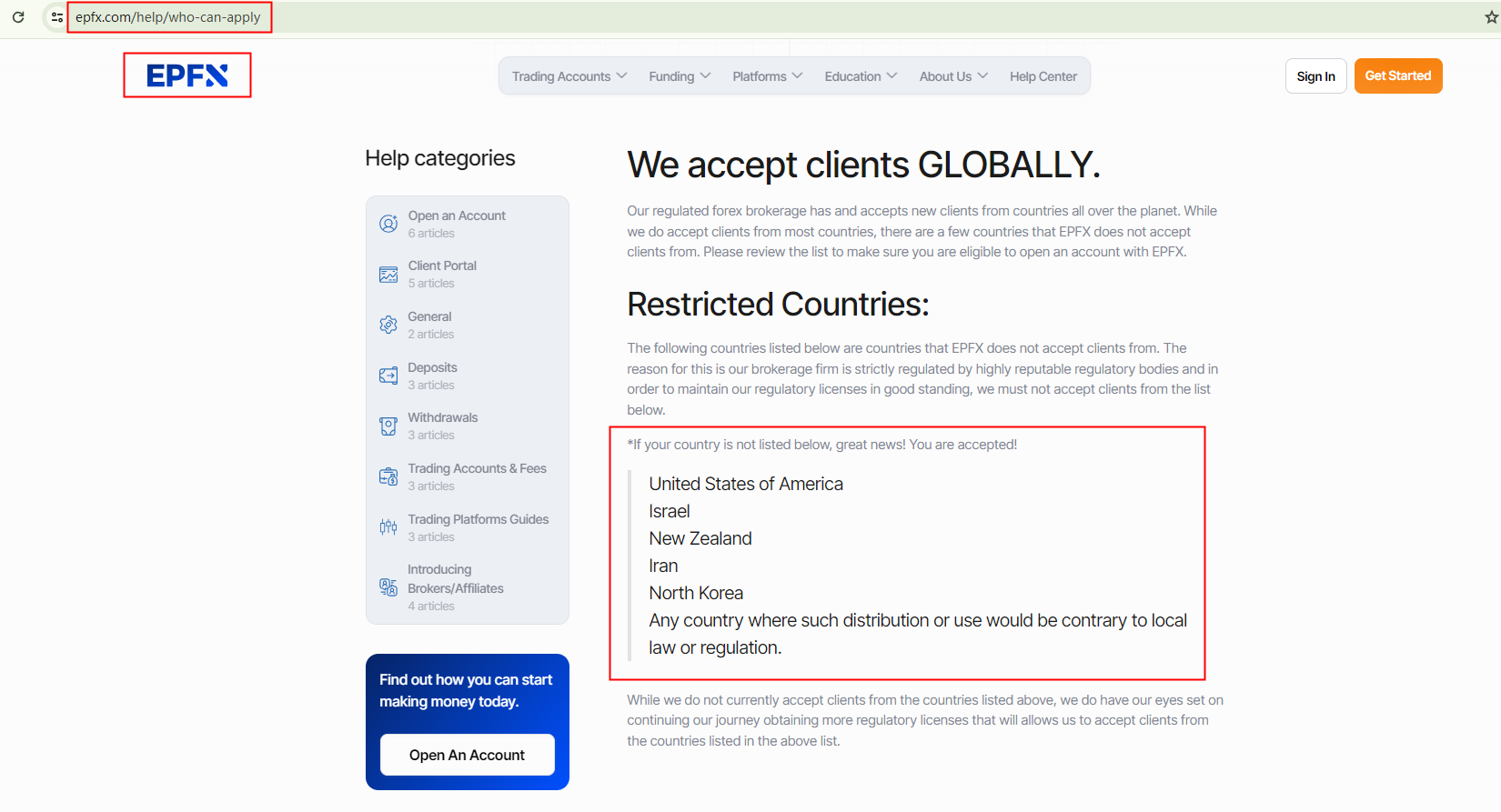Expand the Platforms menu chevron
The width and height of the screenshot is (1501, 812).
(798, 75)
